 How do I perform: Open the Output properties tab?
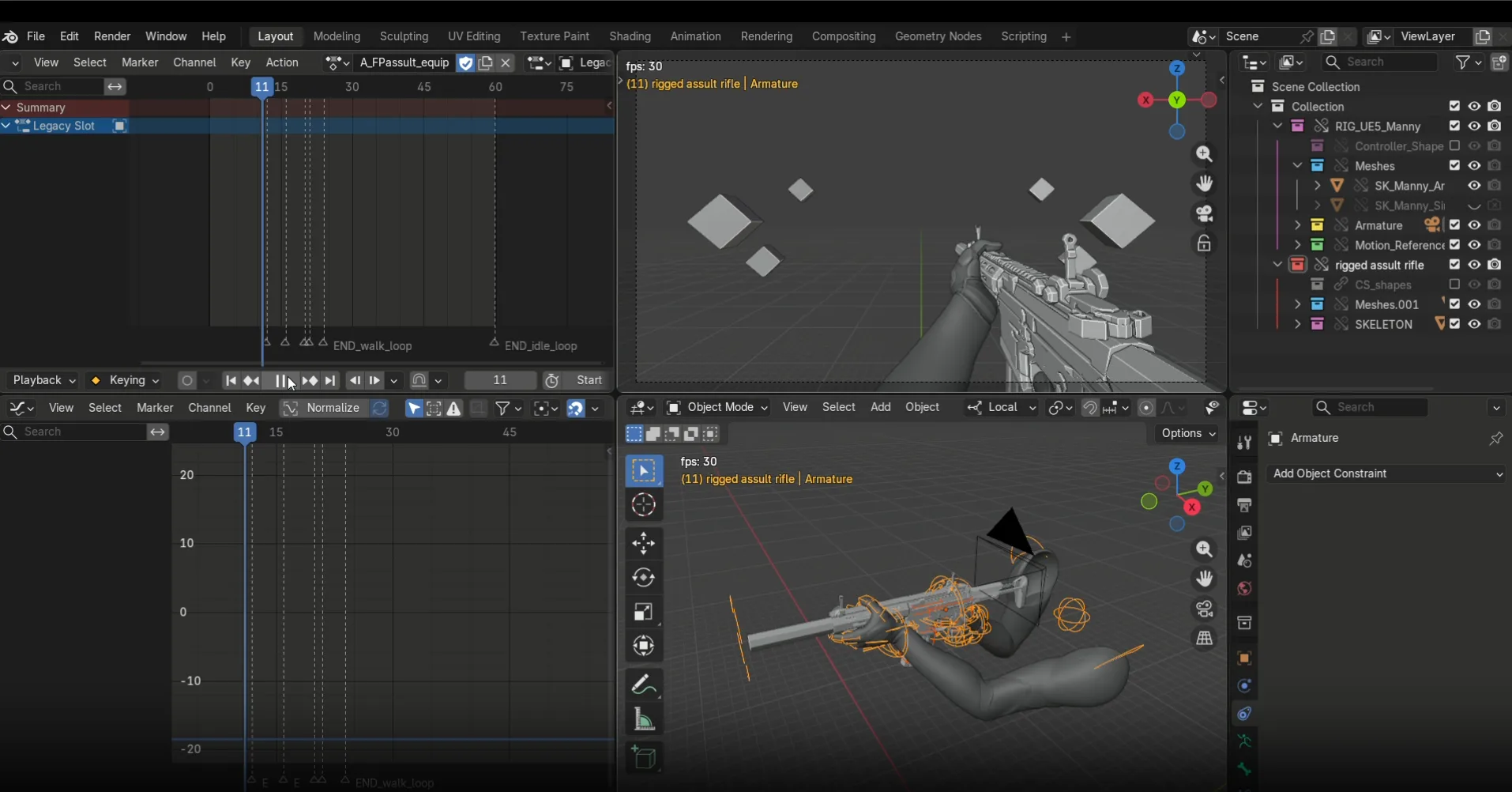point(1244,505)
